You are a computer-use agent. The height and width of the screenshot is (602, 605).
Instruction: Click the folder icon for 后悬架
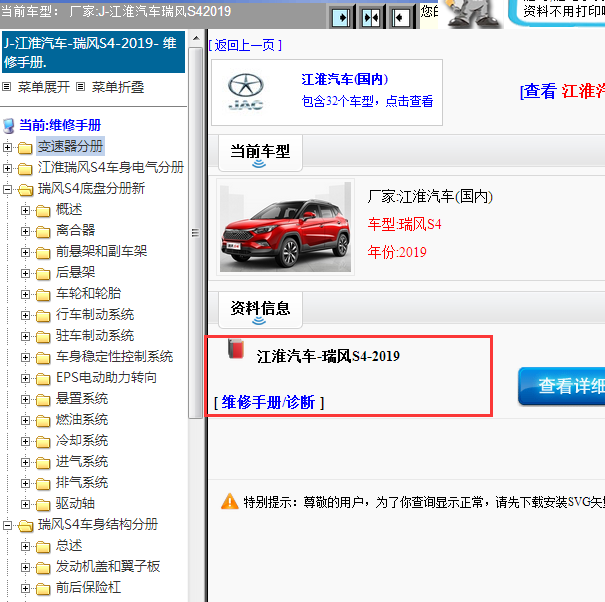tap(43, 274)
